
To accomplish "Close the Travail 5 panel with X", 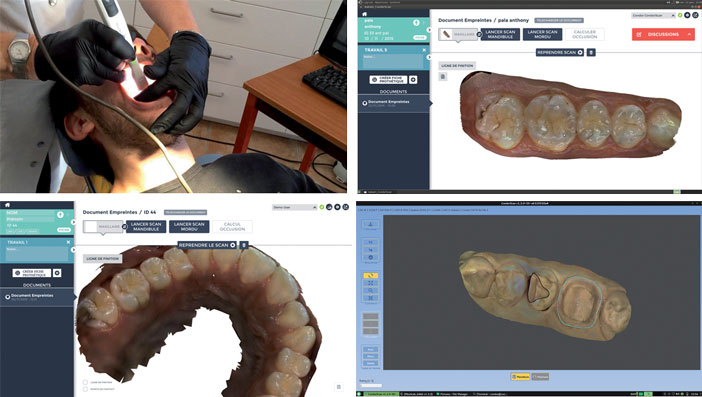I will click(424, 50).
